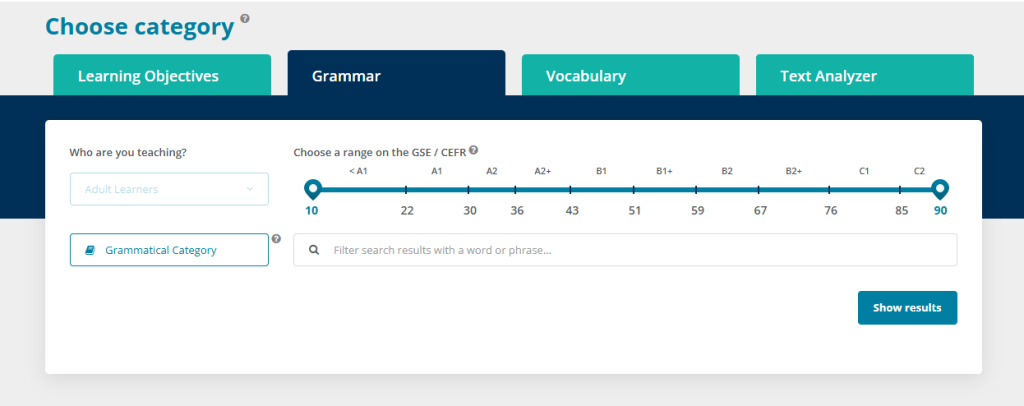Screen dimensions: 1024x406
Task: Open the Adult Learners dropdown
Action: tap(169, 189)
